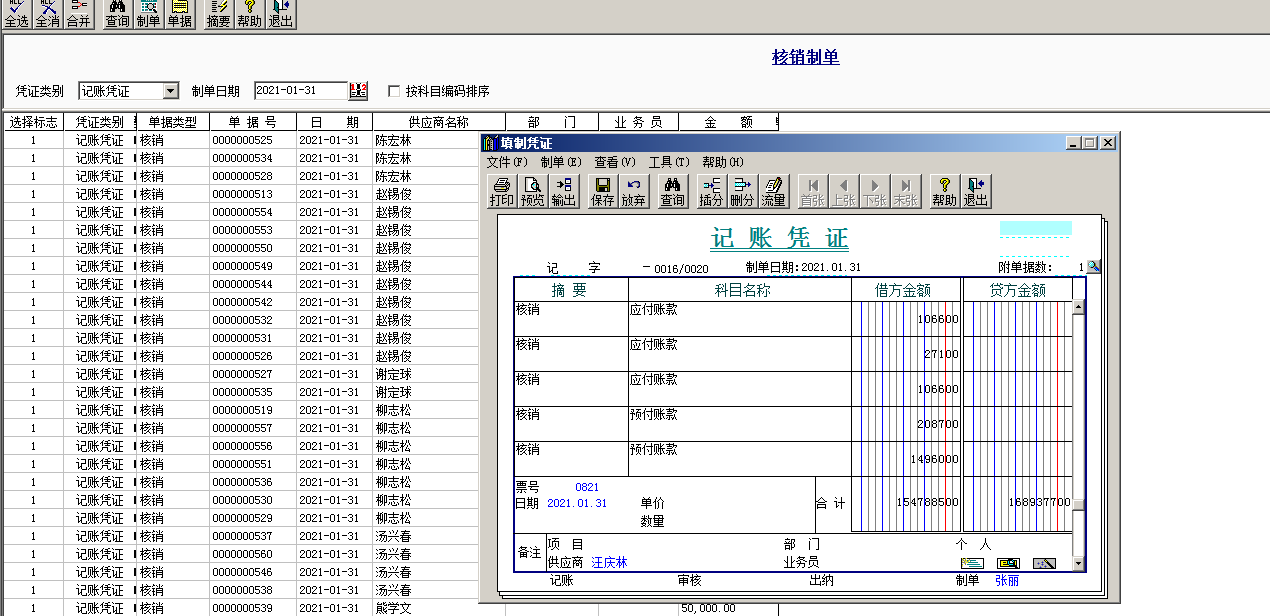Select the row with 单据号 0000000537
Screen dimensions: 1270x616
click(241, 536)
